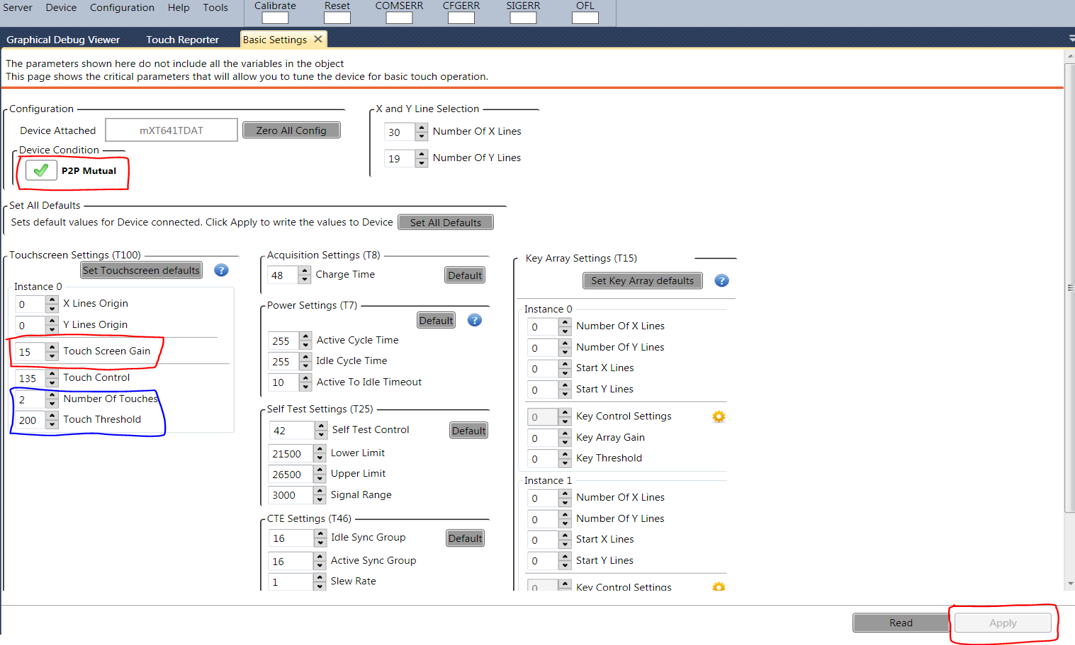Click the green P2P Mutual checkmark icon

coord(41,171)
